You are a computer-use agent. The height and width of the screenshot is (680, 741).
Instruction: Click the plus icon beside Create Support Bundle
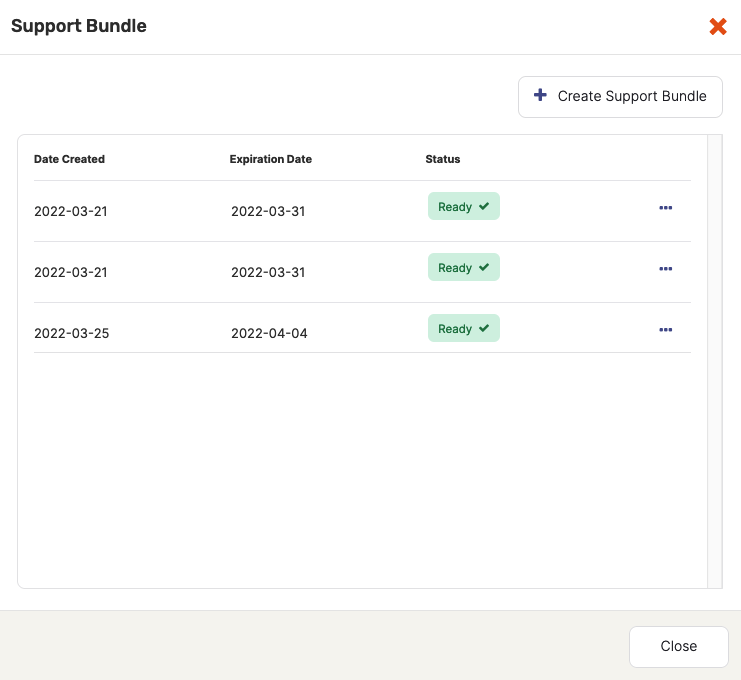(x=540, y=95)
